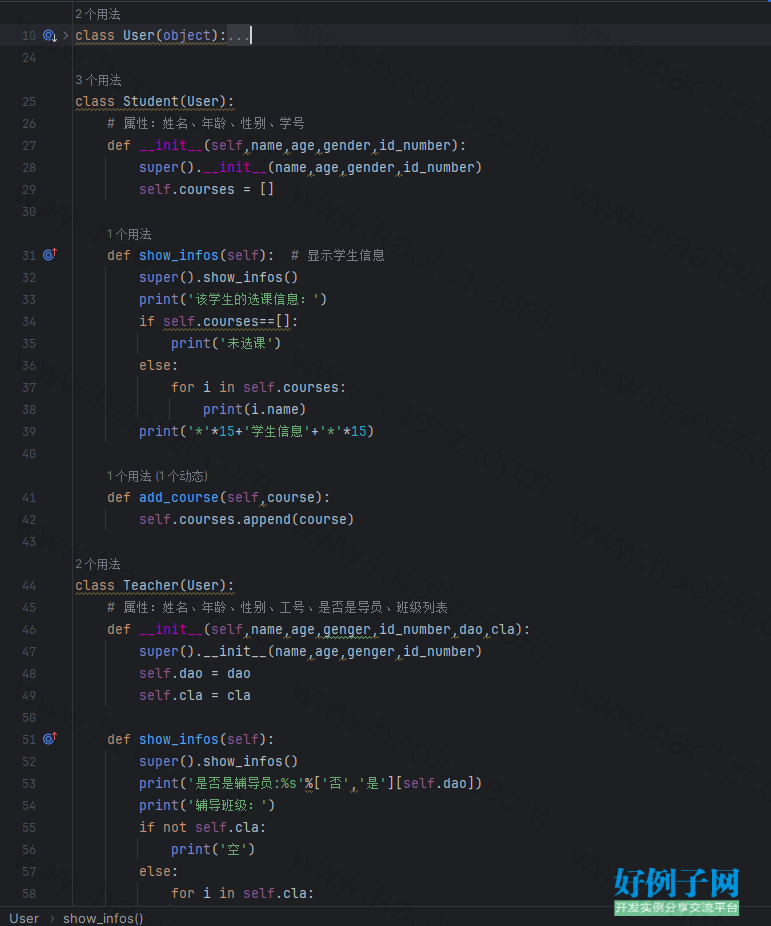771x926 pixels.
Task: Click 'show_infos' in the line 51 def
Action: [179, 739]
